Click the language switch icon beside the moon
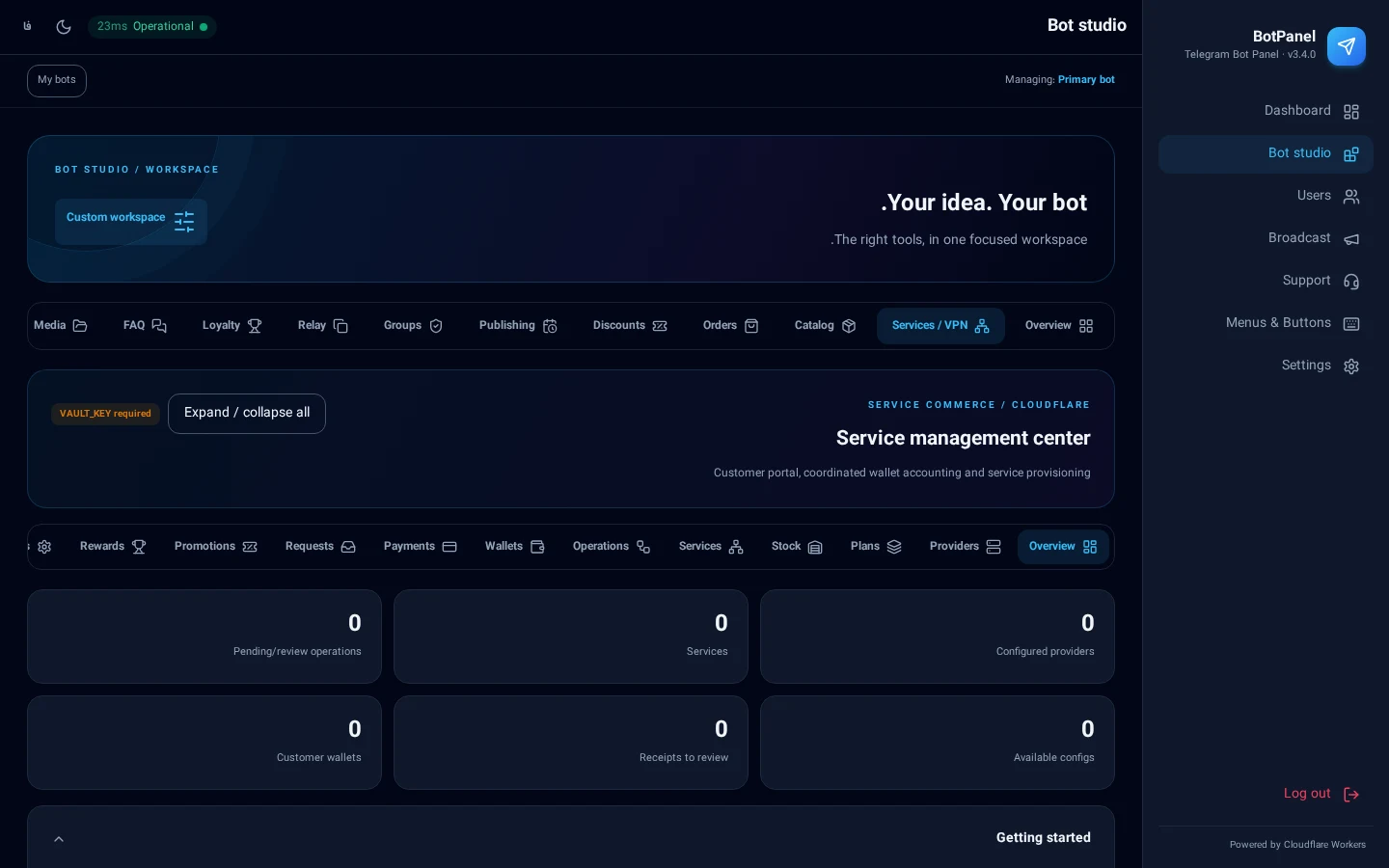The image size is (1389, 868). click(27, 27)
